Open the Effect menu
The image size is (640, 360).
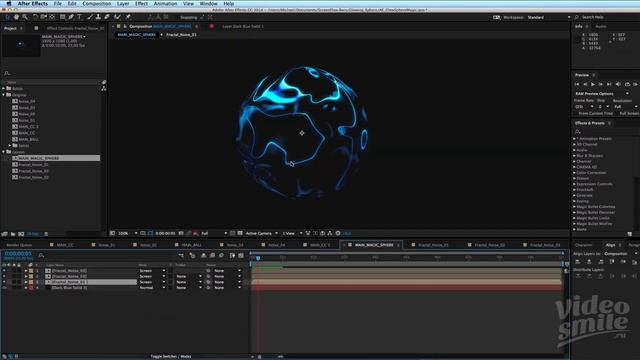pyautogui.click(x=141, y=4)
